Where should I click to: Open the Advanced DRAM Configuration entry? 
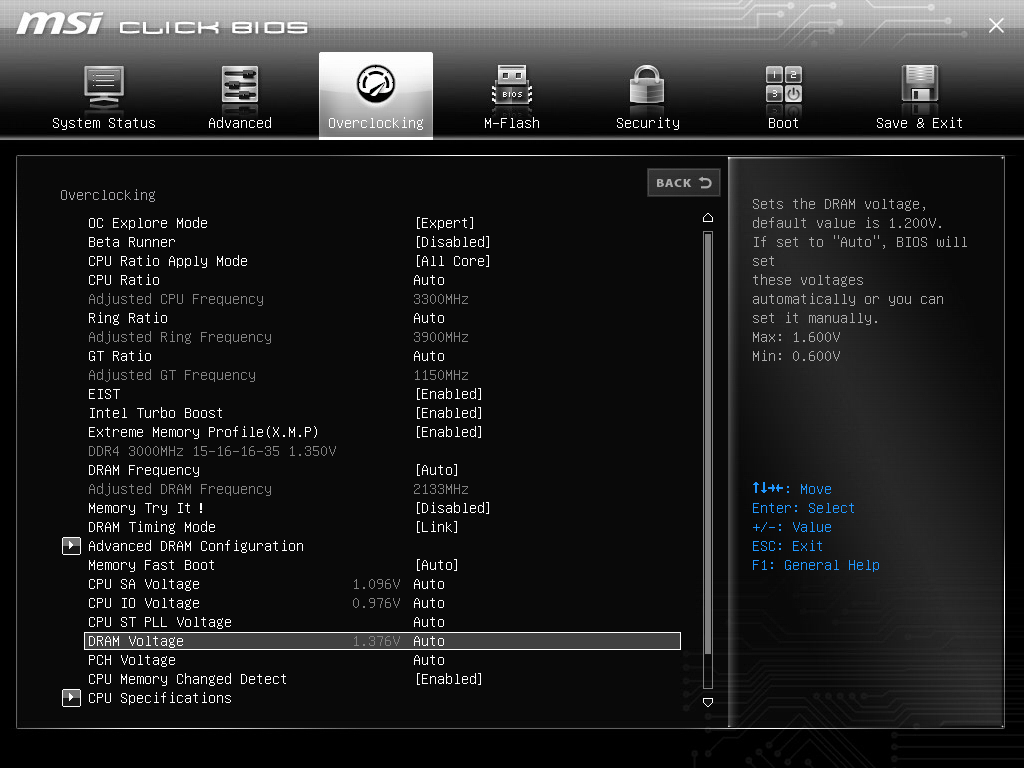coord(196,546)
